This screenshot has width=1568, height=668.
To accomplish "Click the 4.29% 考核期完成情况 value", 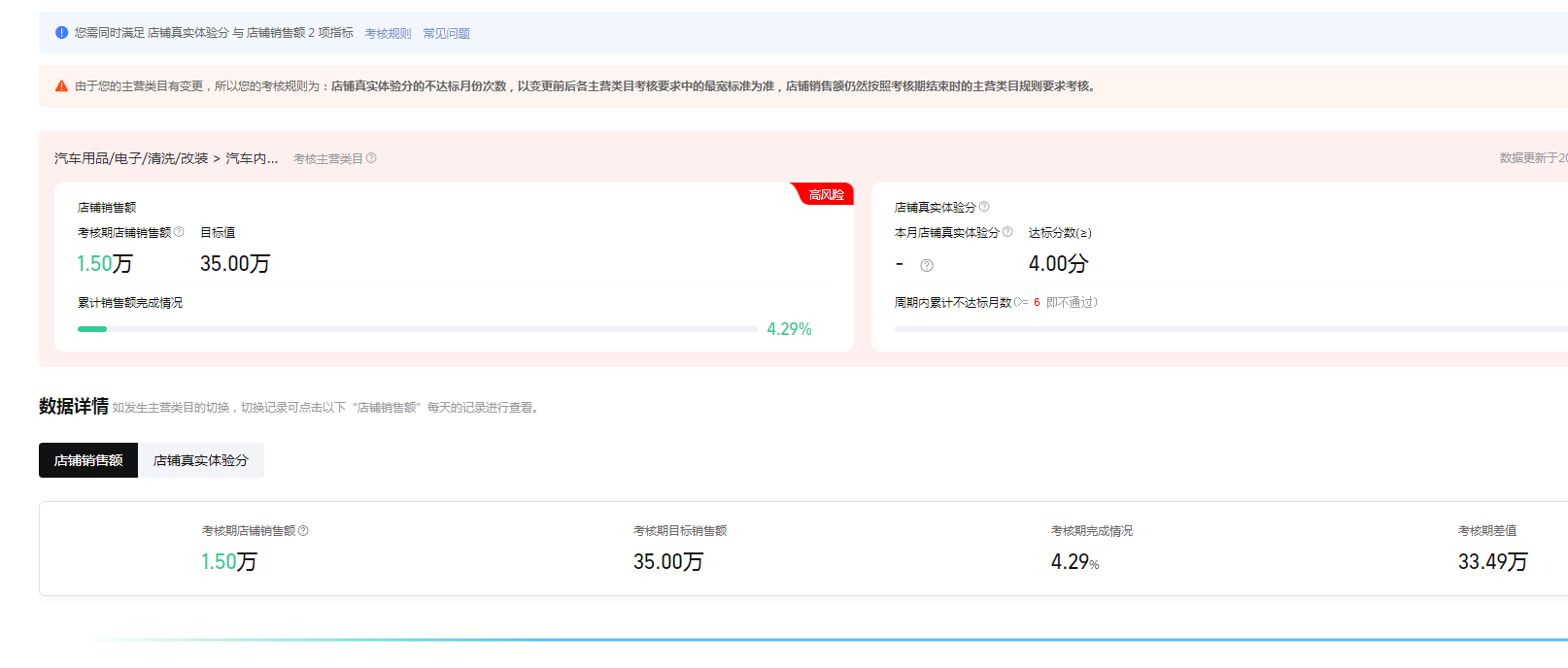I will click(1074, 562).
